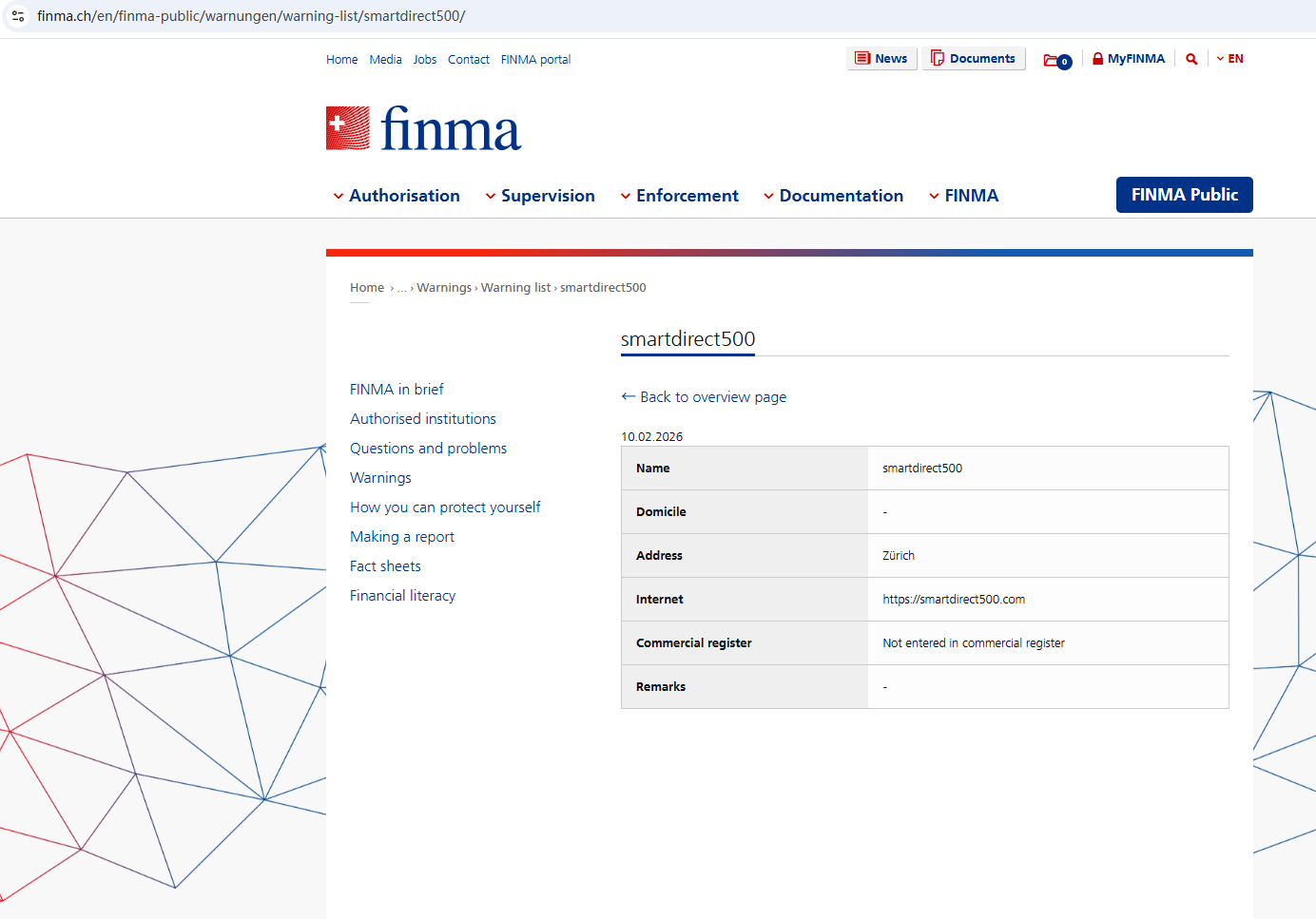Open the Documents button

973,59
